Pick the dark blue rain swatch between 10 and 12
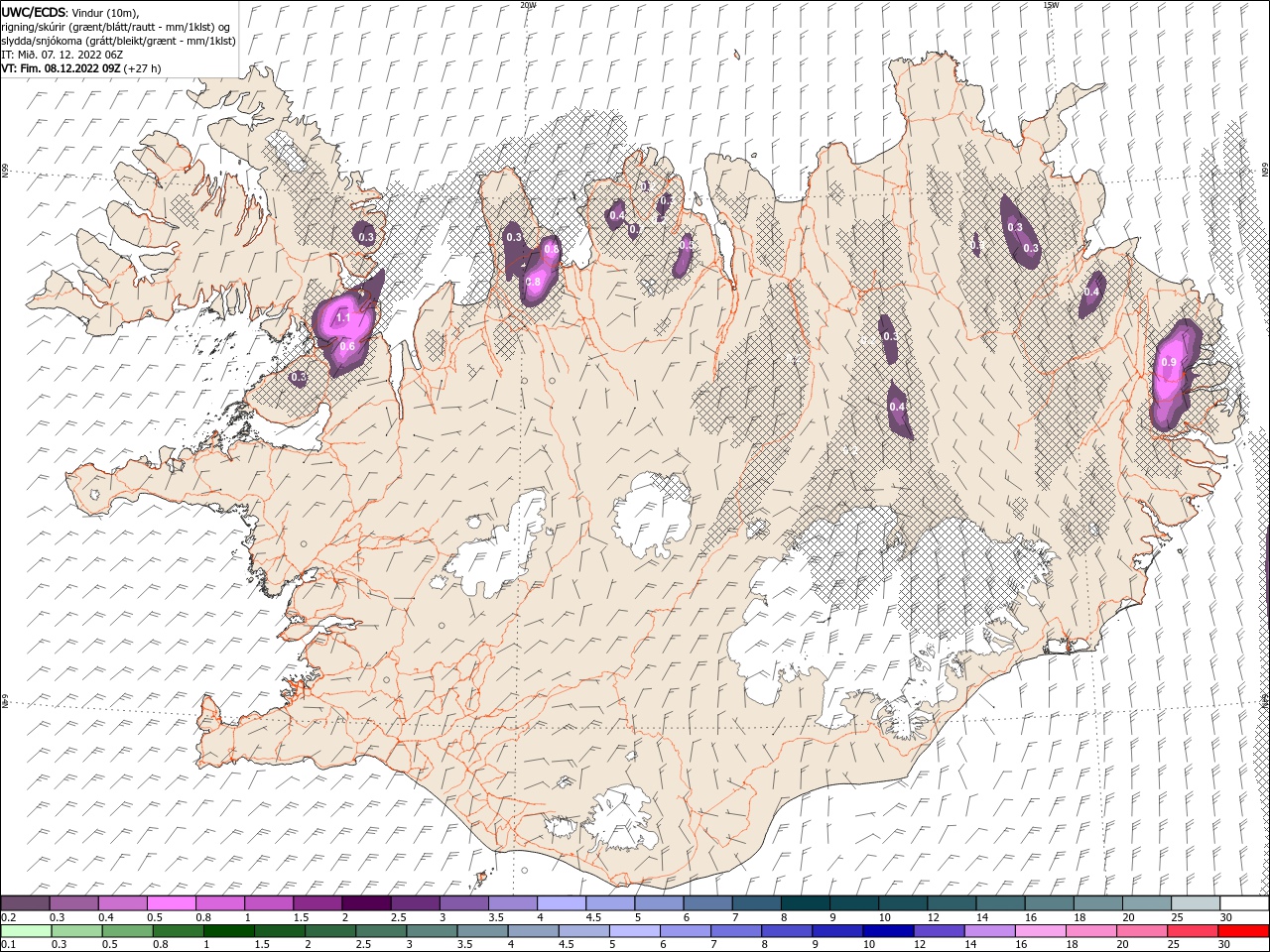Viewport: 1270px width, 952px height. click(887, 931)
